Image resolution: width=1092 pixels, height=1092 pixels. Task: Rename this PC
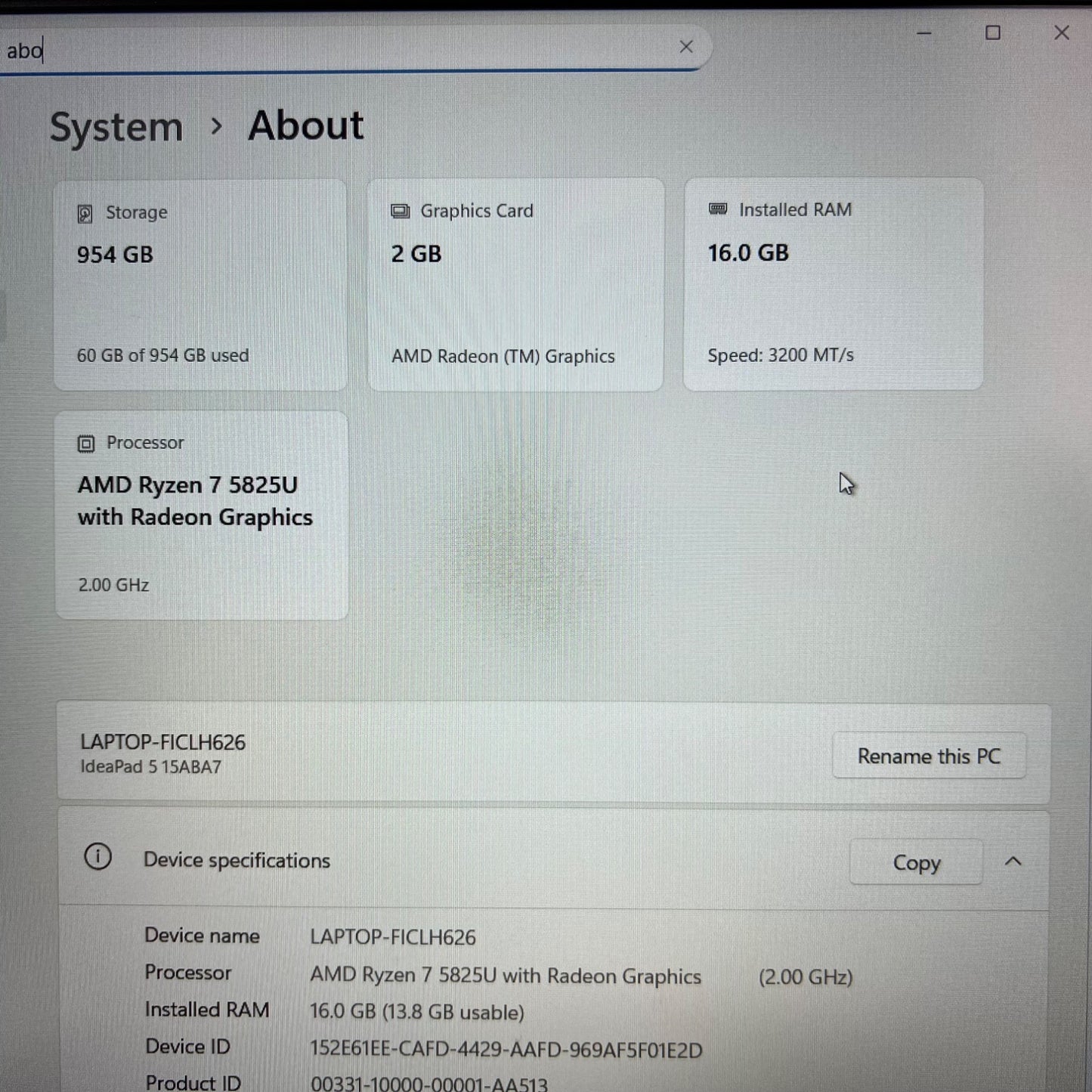click(929, 756)
